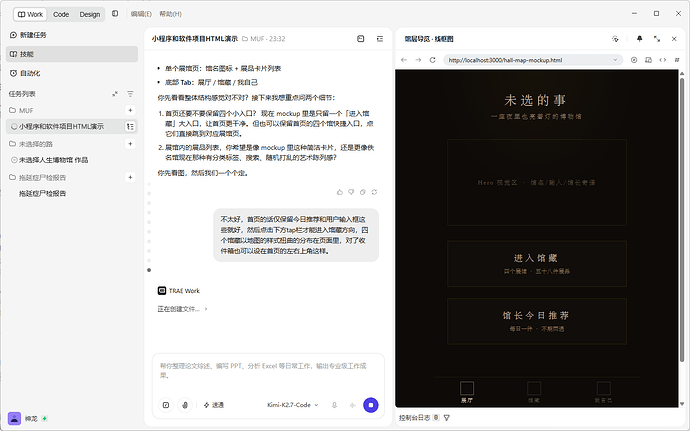The image size is (690, 431).
Task: Add a task to 拖延症尸检报告 folder
Action: pos(130,177)
